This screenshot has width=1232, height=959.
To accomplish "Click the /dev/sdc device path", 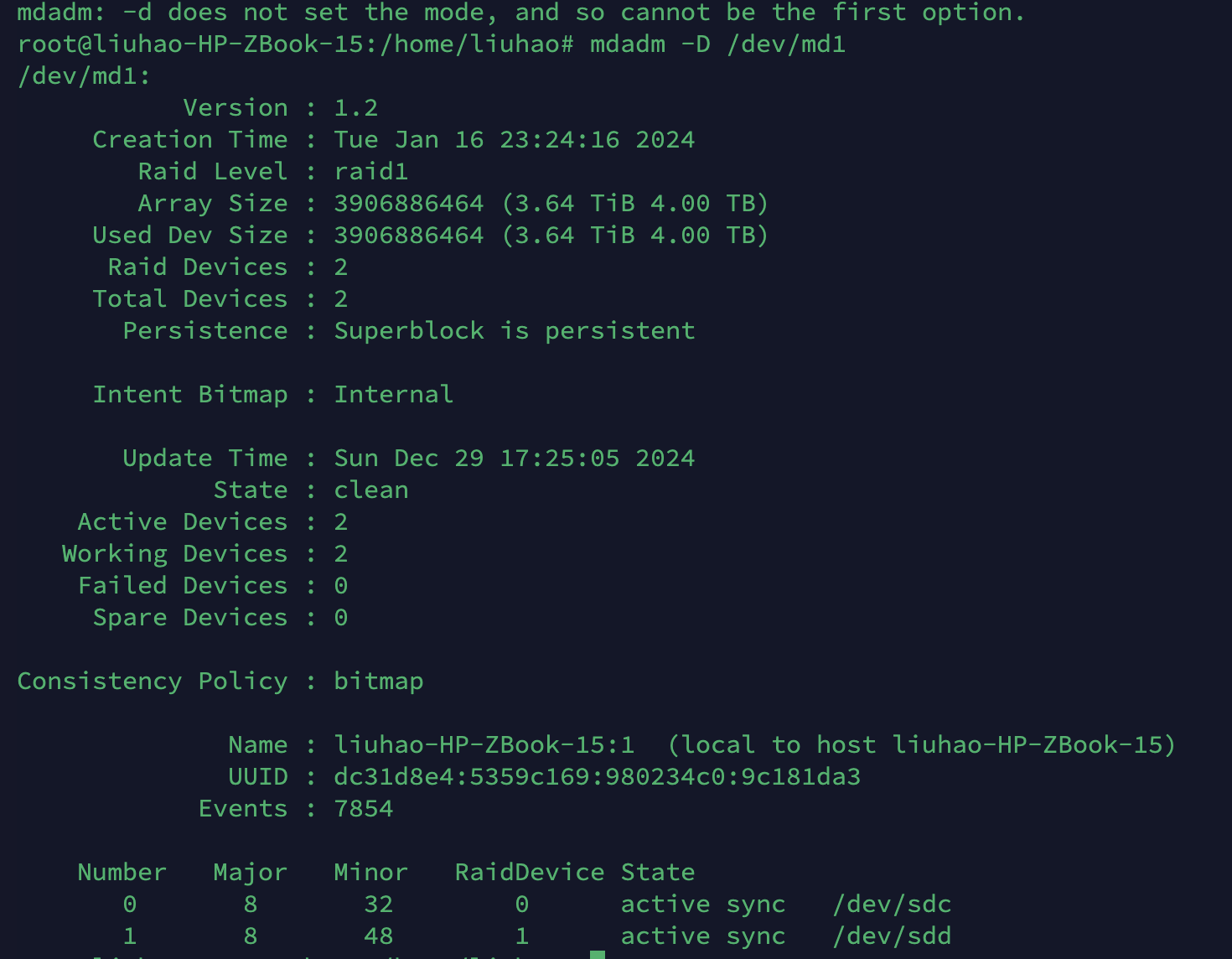I will 892,904.
